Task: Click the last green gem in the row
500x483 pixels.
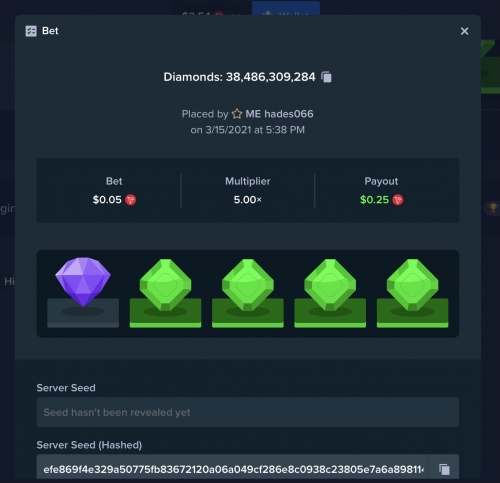Action: (x=412, y=285)
